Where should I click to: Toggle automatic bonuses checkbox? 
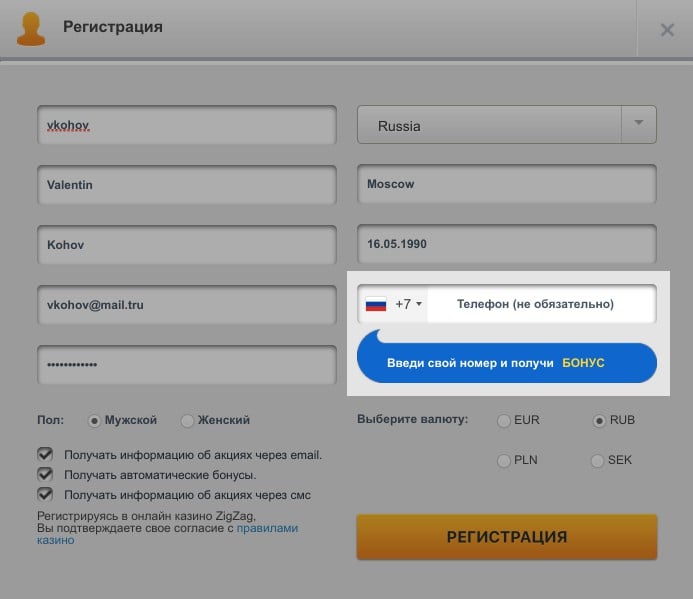tap(45, 474)
